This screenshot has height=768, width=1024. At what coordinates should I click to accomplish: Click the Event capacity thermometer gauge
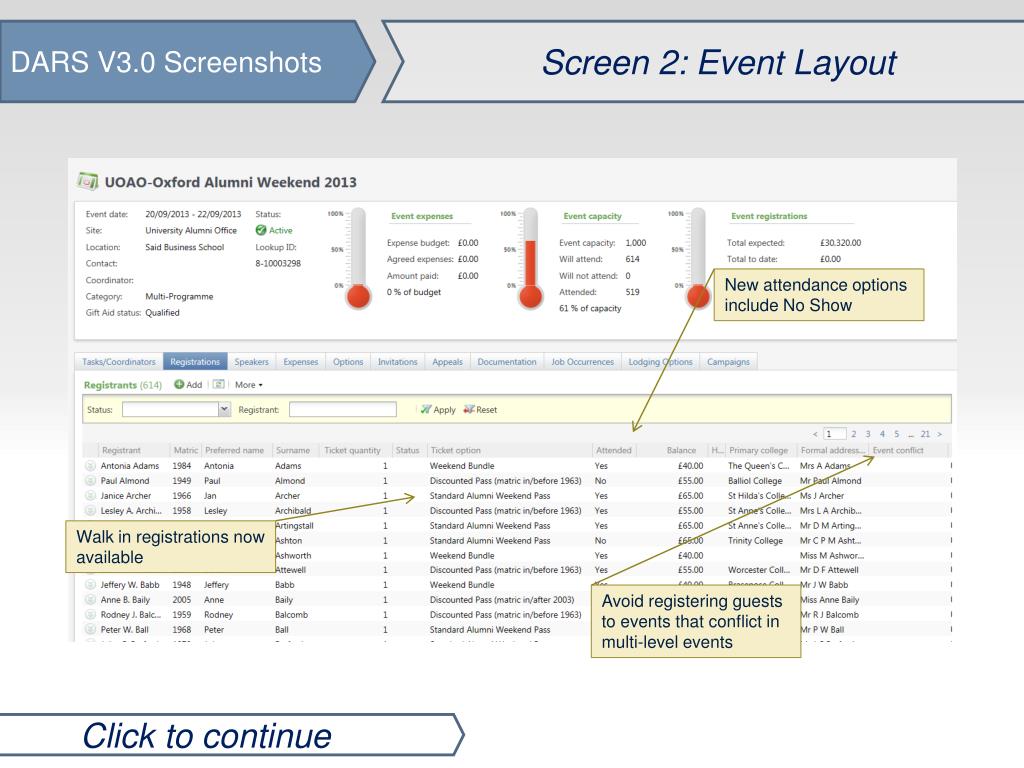click(530, 258)
